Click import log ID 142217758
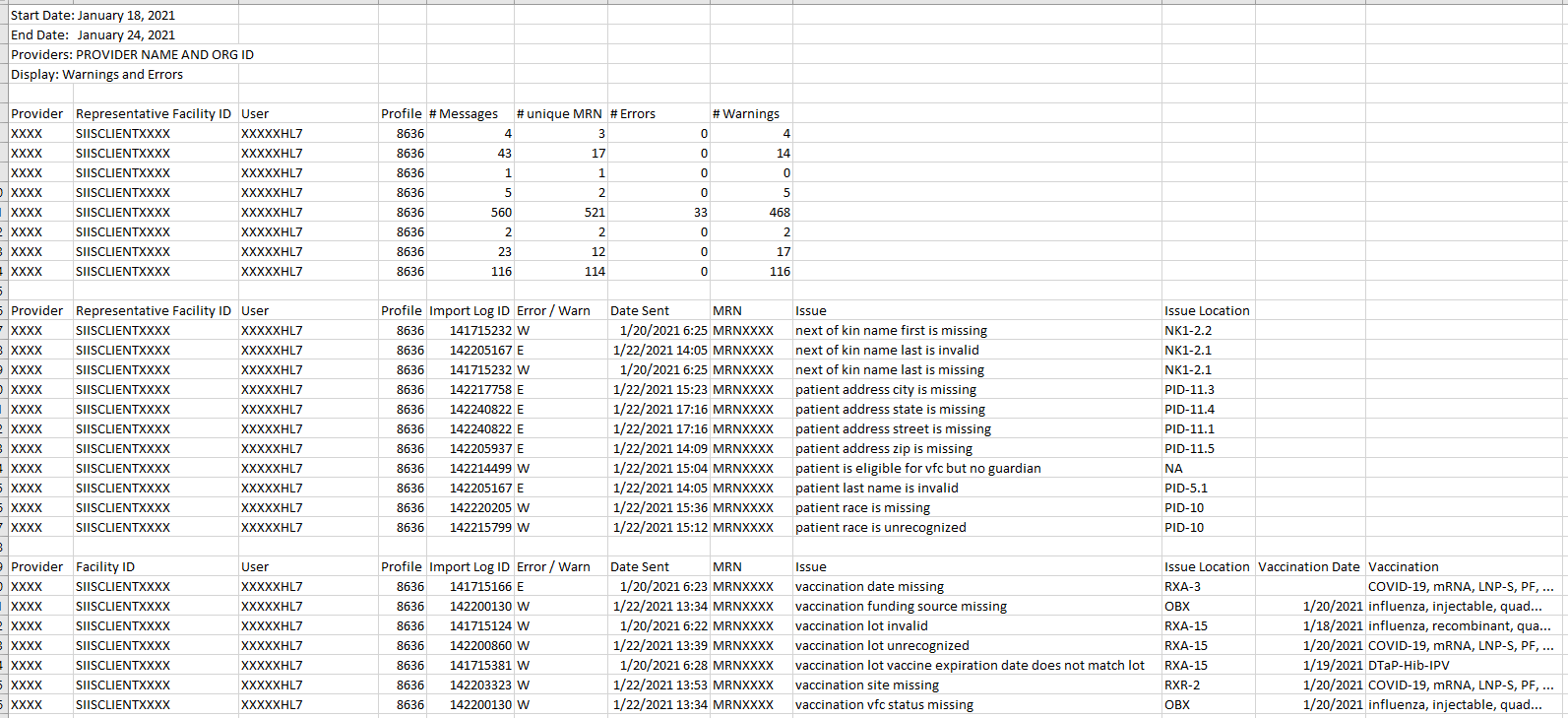Viewport: 1568px width, 718px height. [x=470, y=390]
